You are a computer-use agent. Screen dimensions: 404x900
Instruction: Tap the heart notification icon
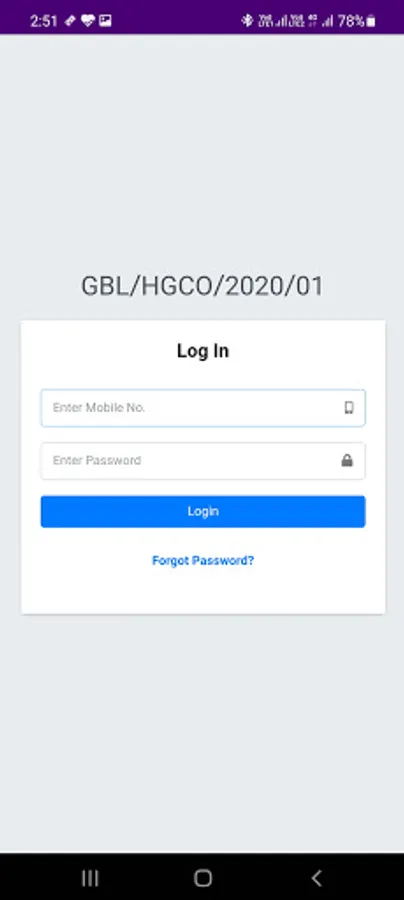87,21
